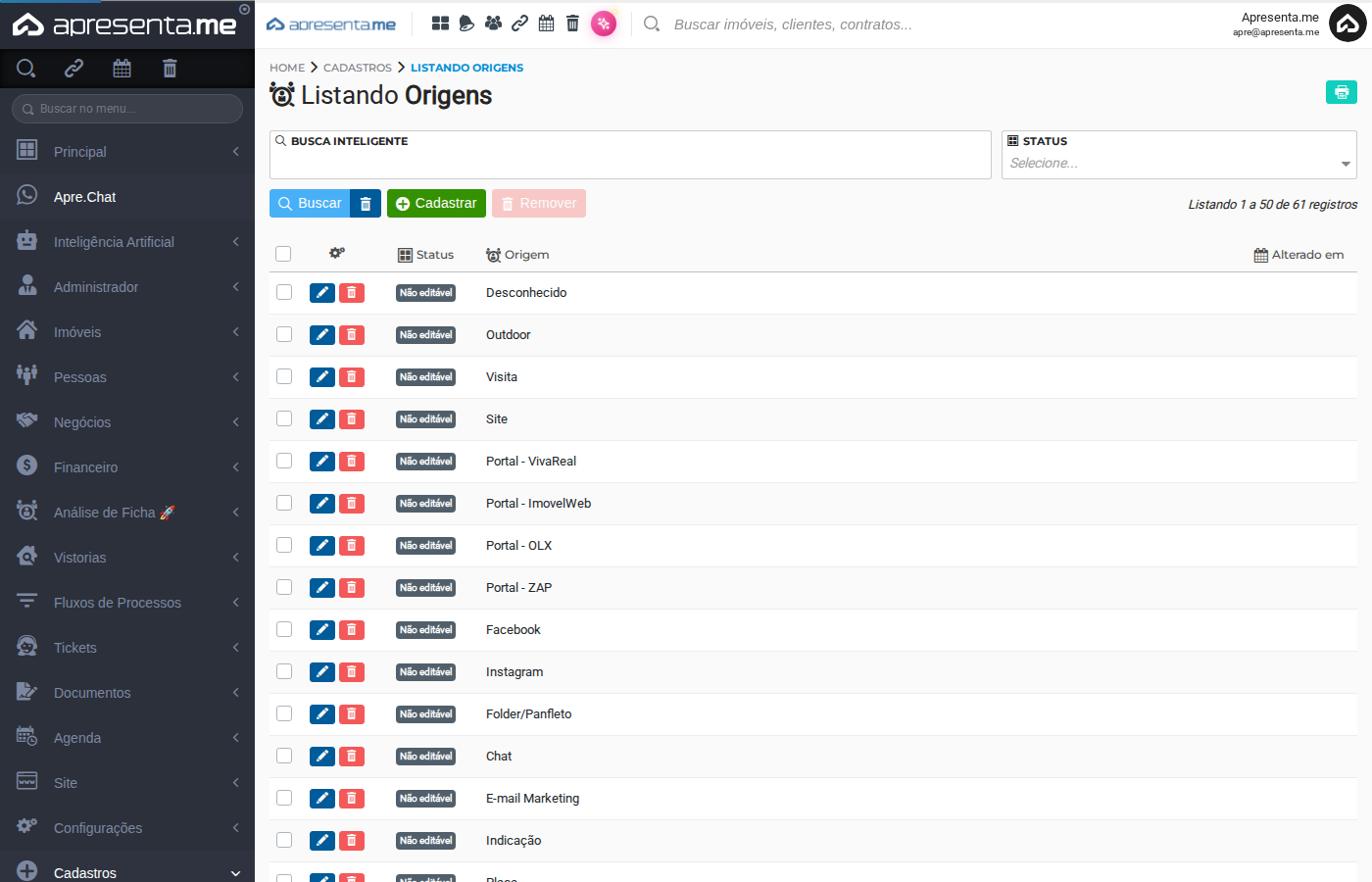Sort by Status column header
The width and height of the screenshot is (1372, 882).
point(425,255)
